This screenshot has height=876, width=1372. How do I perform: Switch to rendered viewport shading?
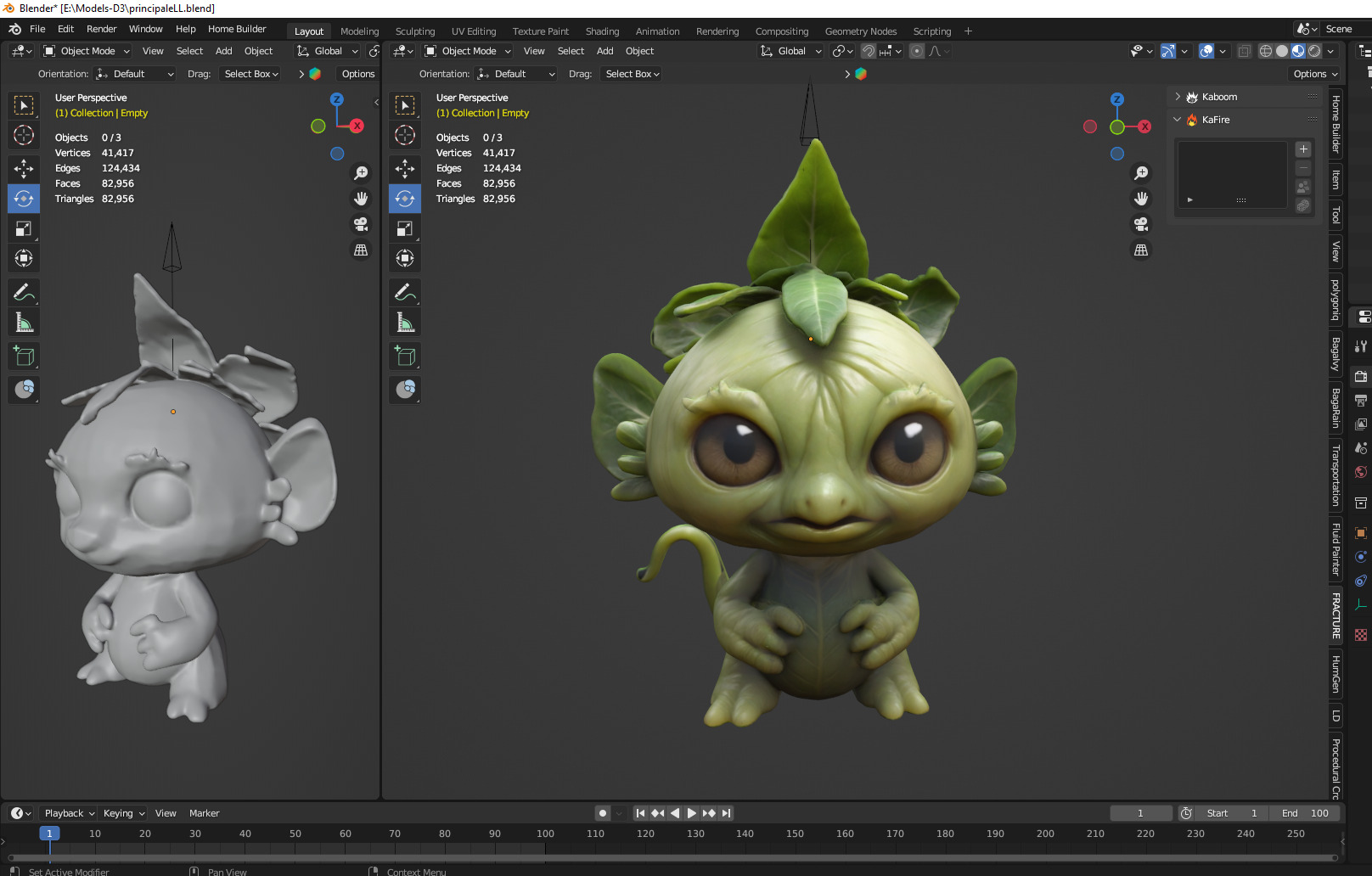(x=1314, y=51)
